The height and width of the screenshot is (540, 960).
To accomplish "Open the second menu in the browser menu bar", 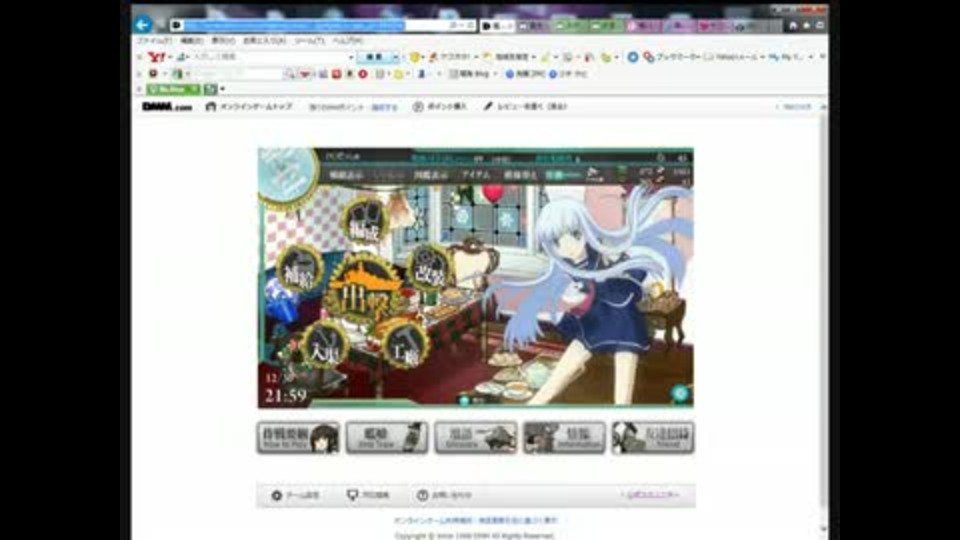I will [x=192, y=40].
